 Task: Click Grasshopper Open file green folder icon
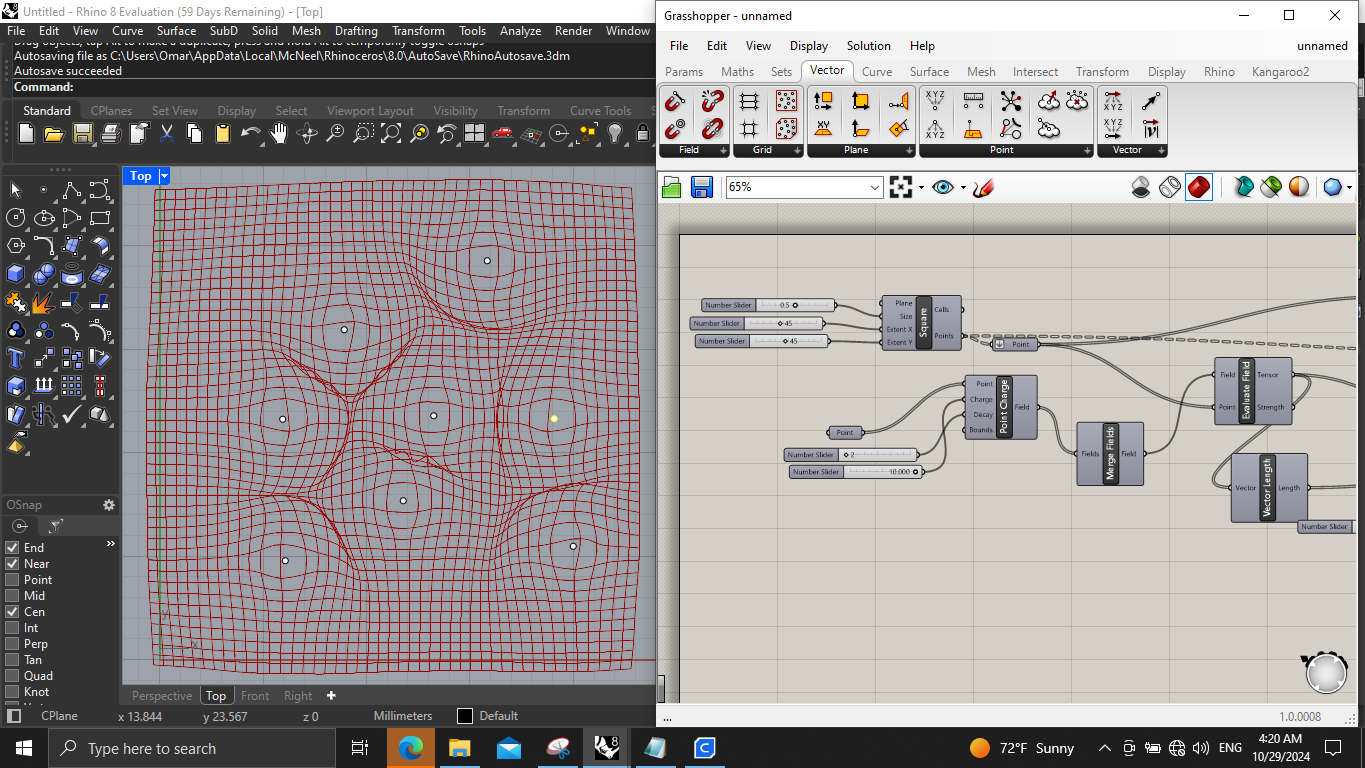[671, 187]
